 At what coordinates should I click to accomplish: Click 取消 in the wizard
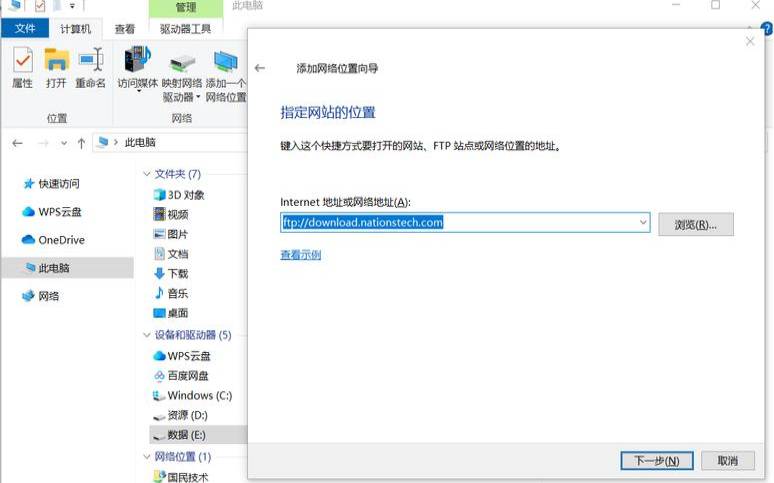coord(728,461)
